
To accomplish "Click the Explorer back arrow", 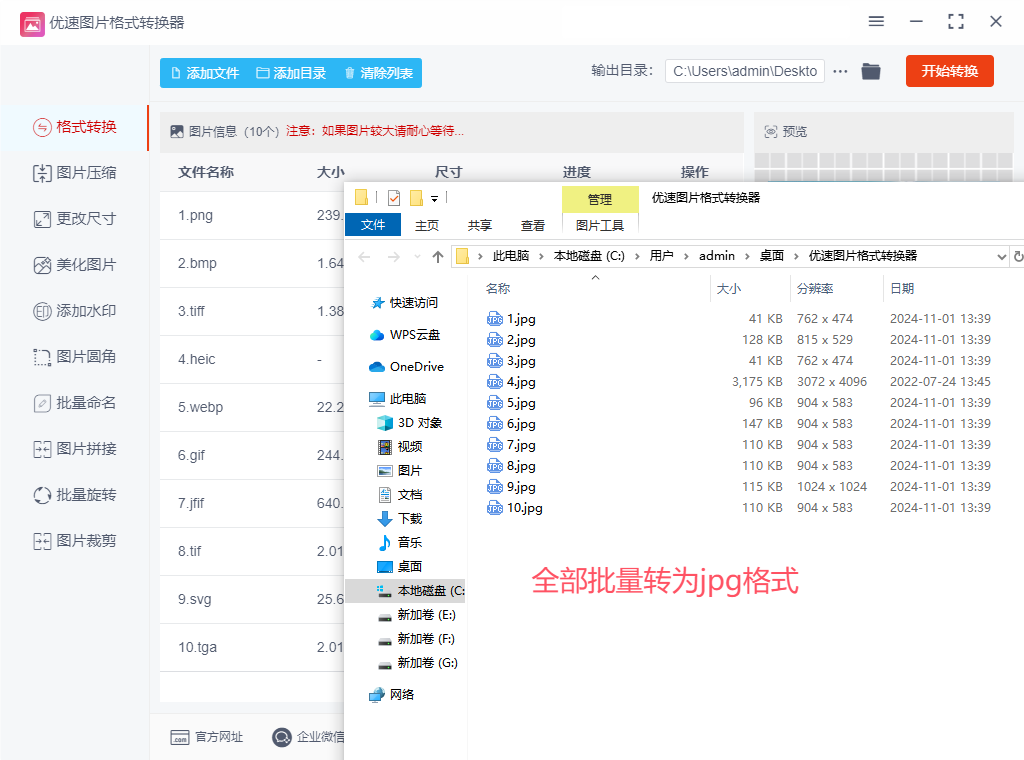I will coord(364,257).
